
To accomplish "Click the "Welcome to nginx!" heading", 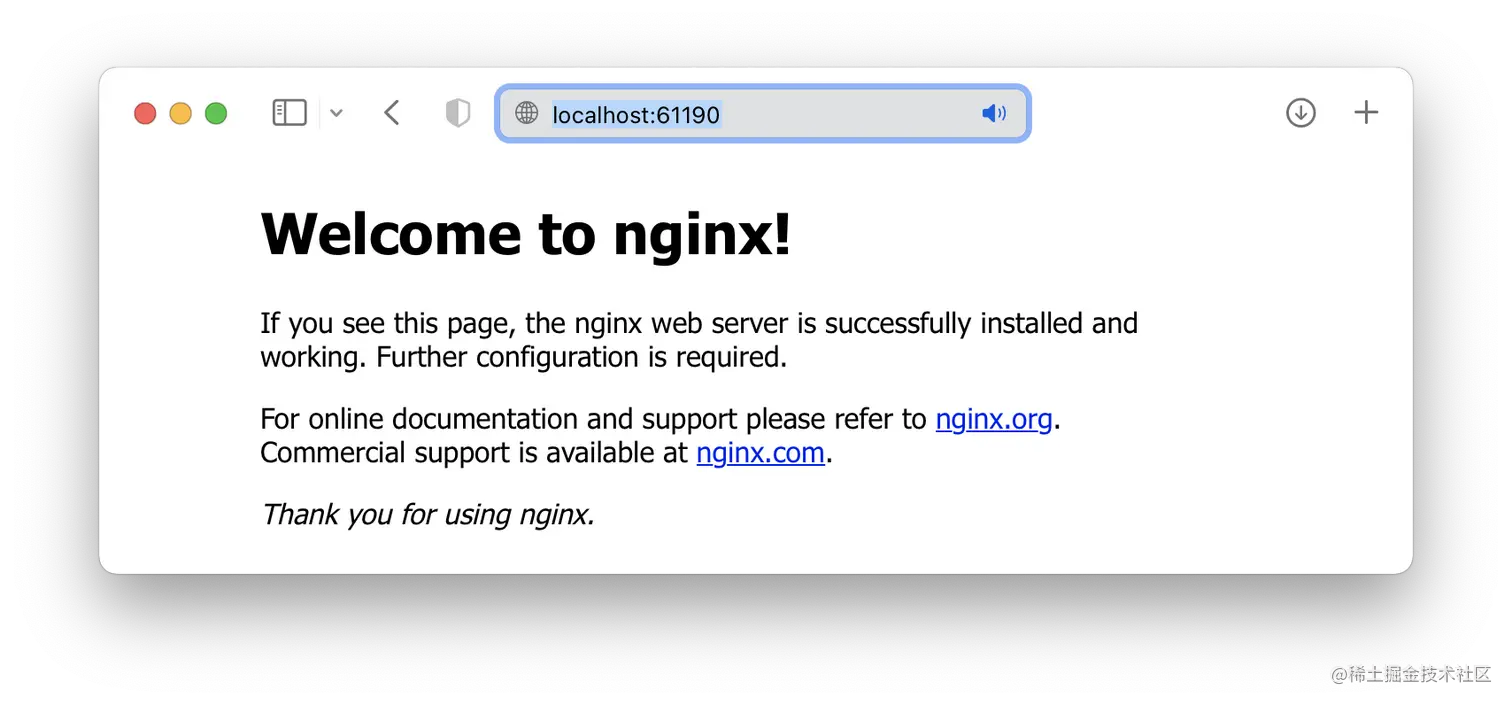I will (x=526, y=234).
